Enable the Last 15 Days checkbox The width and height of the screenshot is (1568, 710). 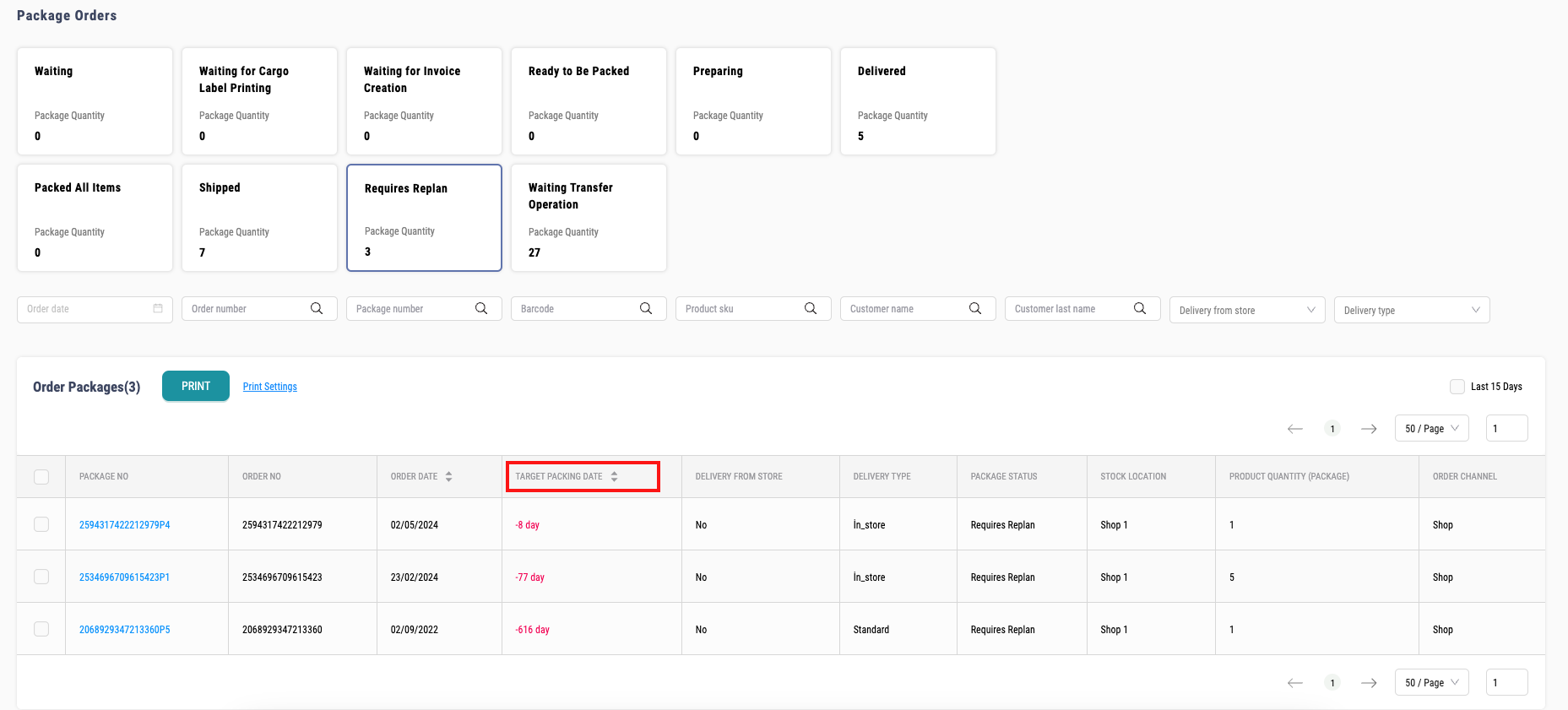pos(1457,387)
